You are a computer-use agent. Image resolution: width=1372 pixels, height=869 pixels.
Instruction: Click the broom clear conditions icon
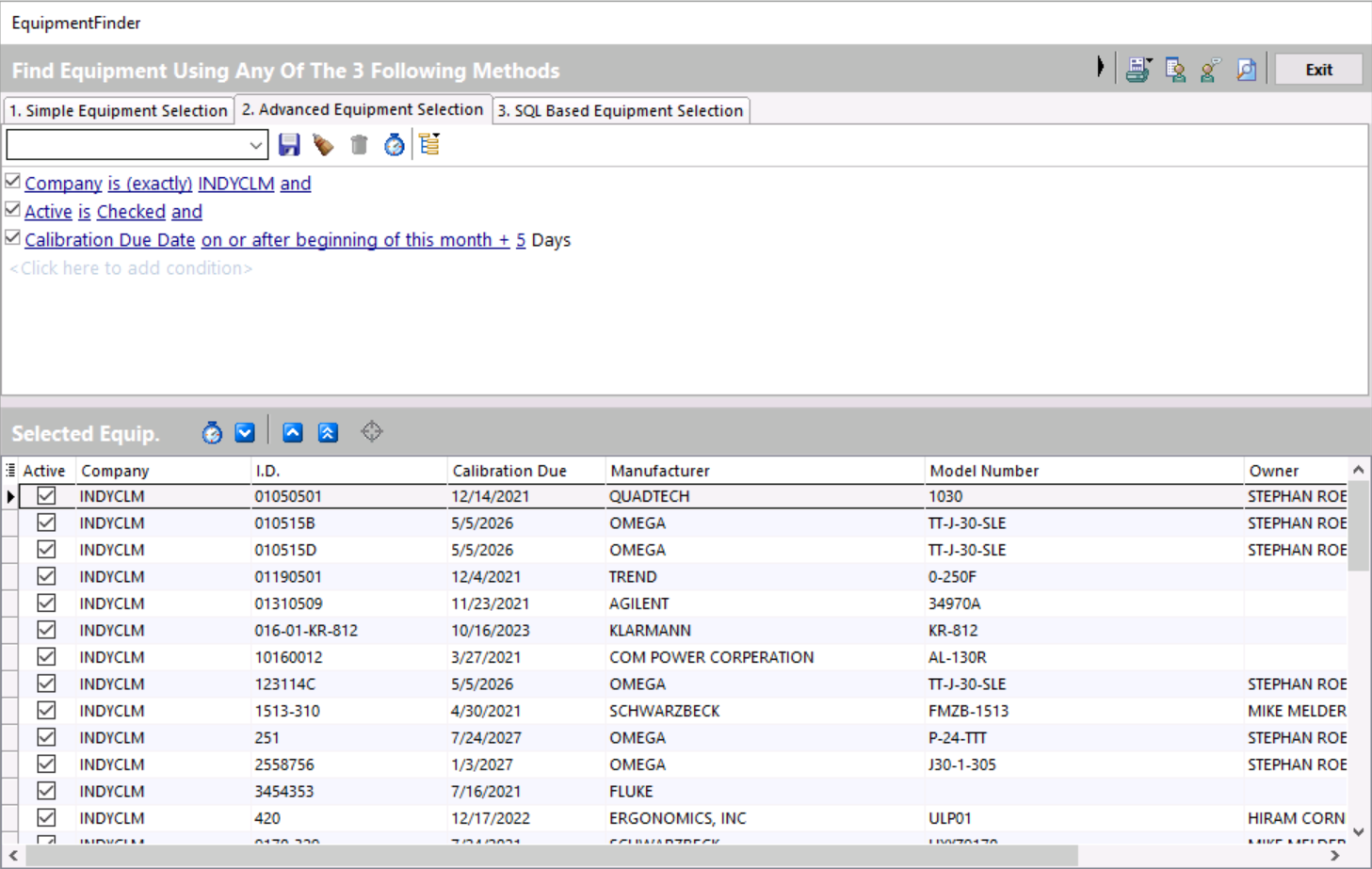[x=324, y=145]
